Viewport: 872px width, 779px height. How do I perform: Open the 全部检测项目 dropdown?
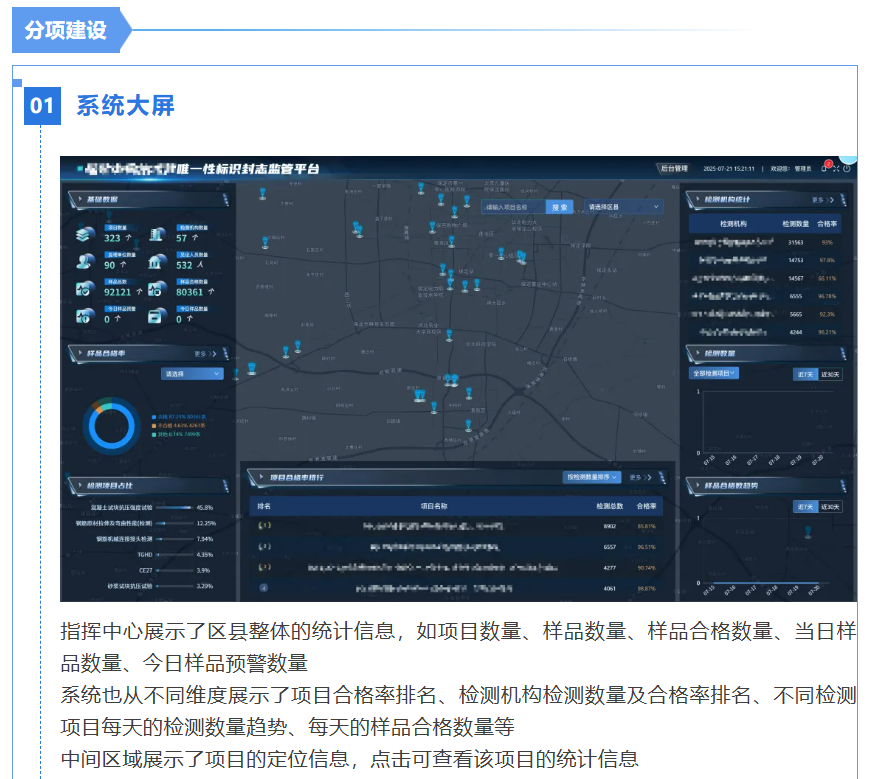(714, 373)
